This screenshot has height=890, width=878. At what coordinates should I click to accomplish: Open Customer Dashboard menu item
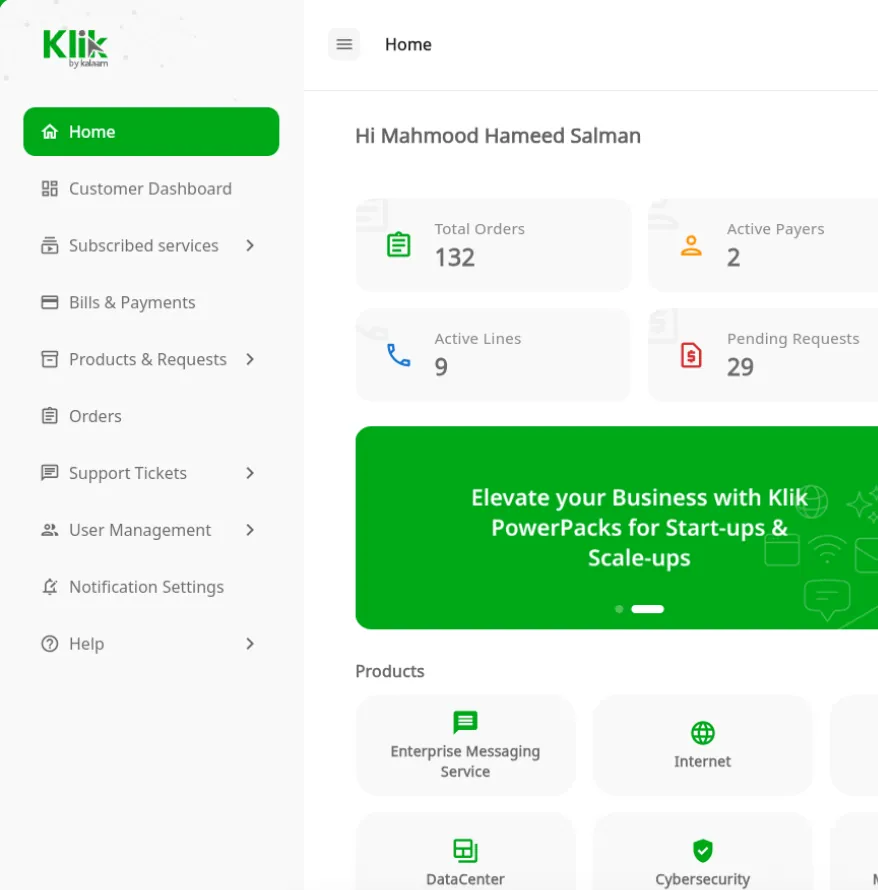[151, 188]
